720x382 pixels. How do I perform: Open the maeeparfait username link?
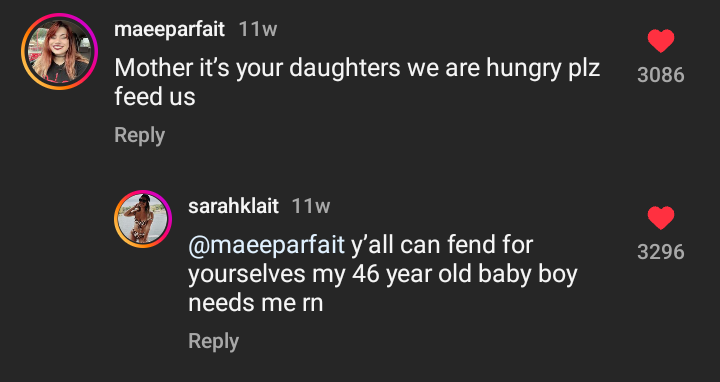click(x=169, y=29)
